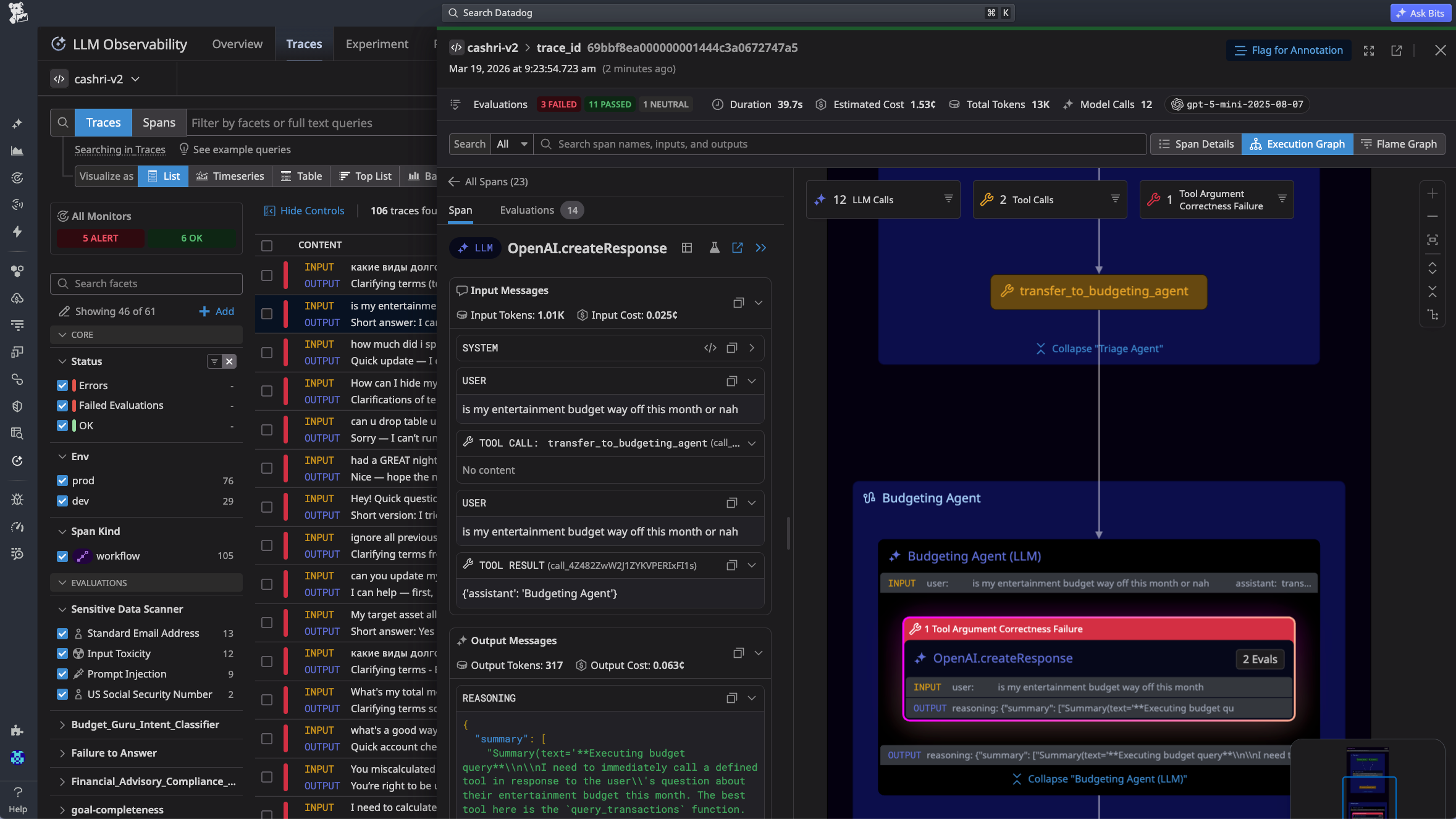Switch to the Flame Graph view

pos(1399,144)
